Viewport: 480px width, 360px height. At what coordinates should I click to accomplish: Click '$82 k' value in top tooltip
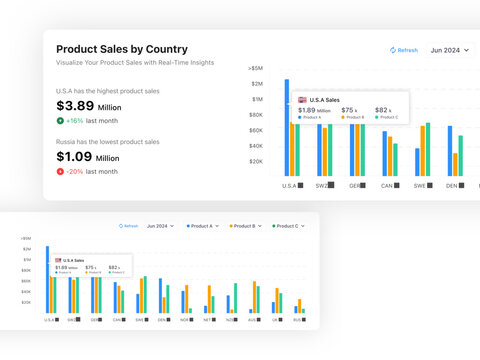pos(383,110)
